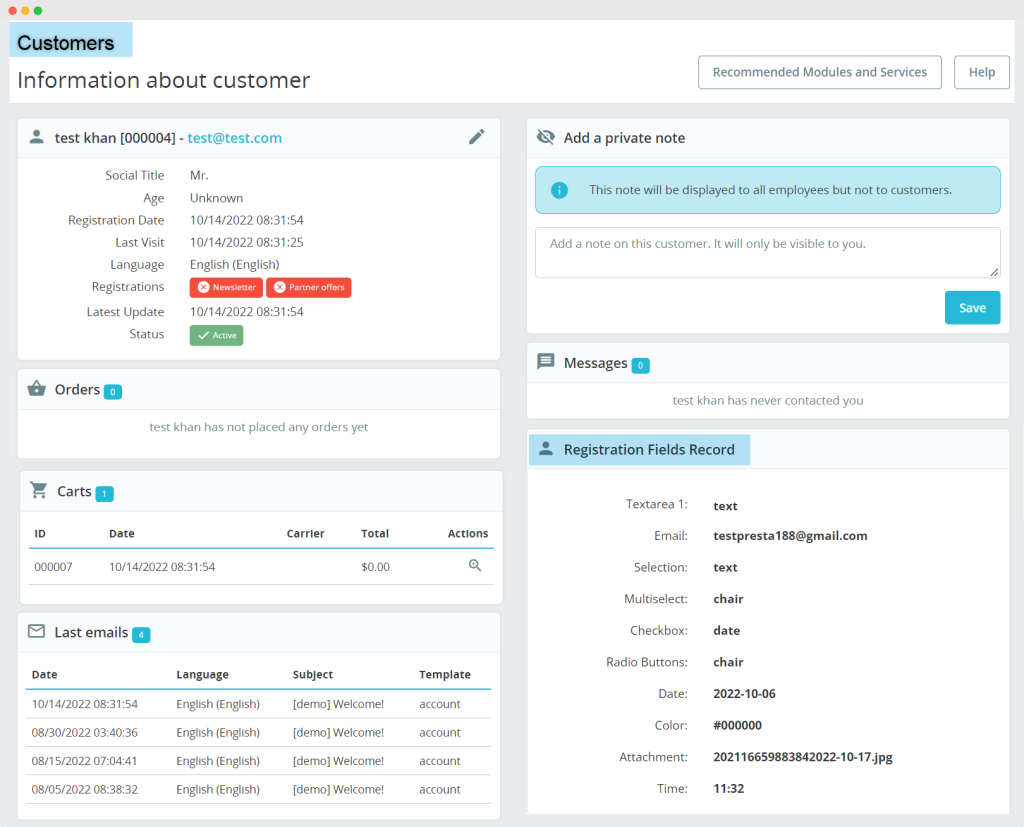Screen dimensions: 1024x827
Task: Toggle the Partner offers registration badge
Action: click(x=308, y=288)
